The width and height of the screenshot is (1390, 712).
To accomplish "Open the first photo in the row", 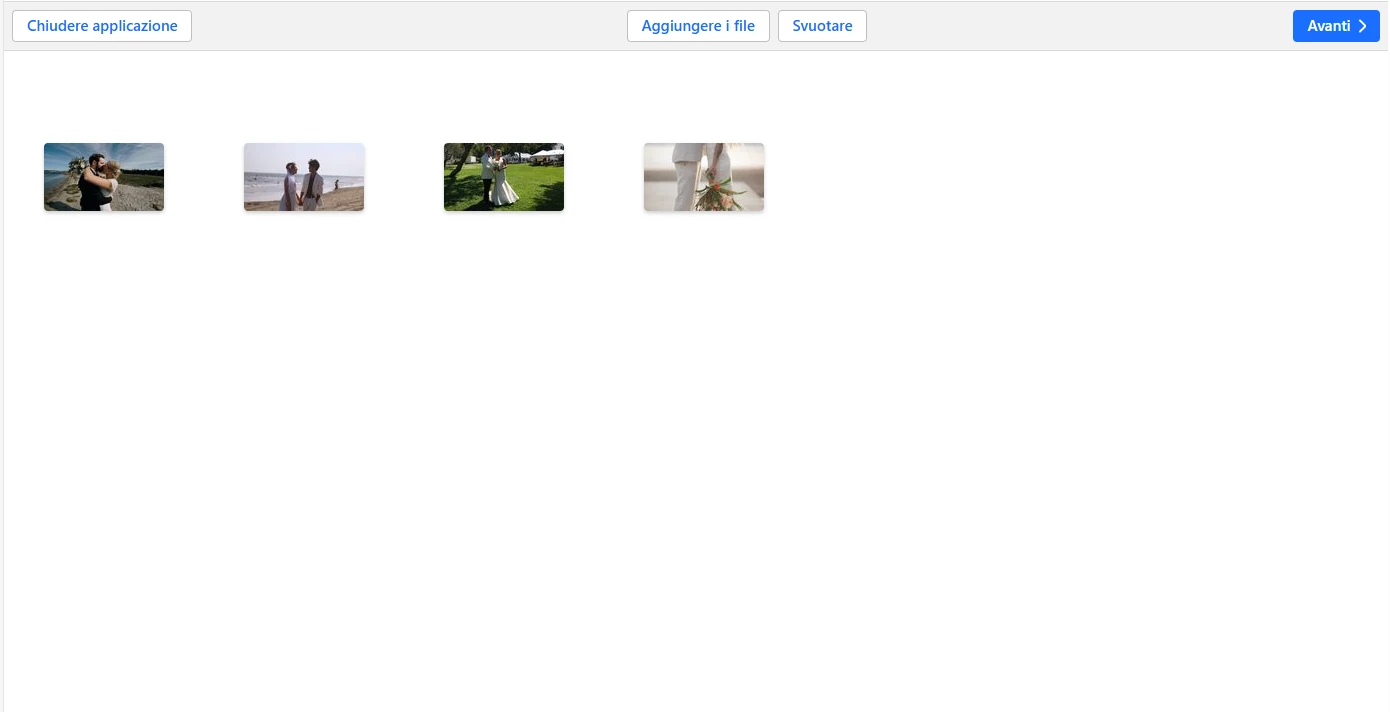I will [x=104, y=177].
